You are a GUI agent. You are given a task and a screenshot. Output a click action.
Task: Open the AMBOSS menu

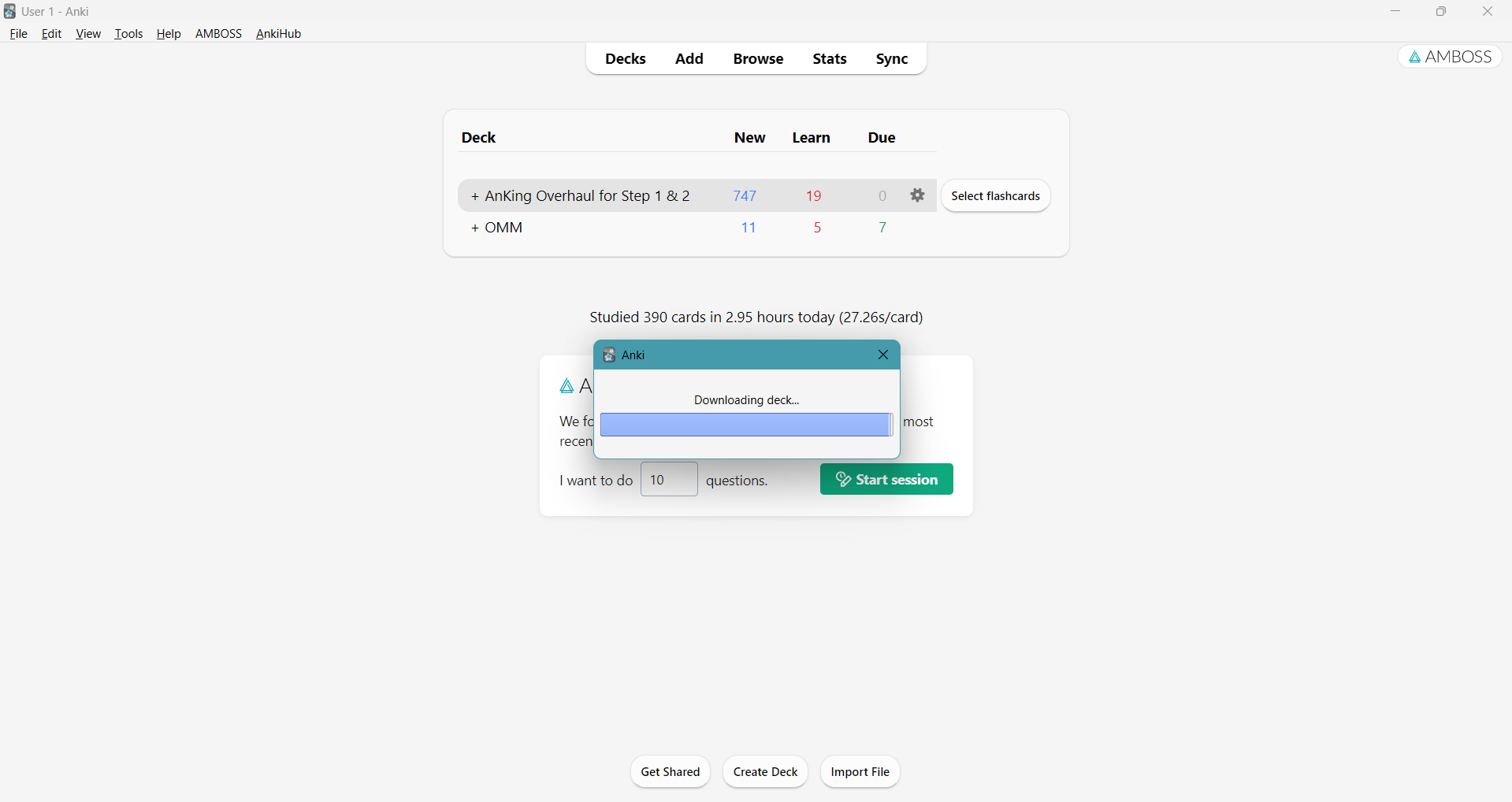point(218,34)
